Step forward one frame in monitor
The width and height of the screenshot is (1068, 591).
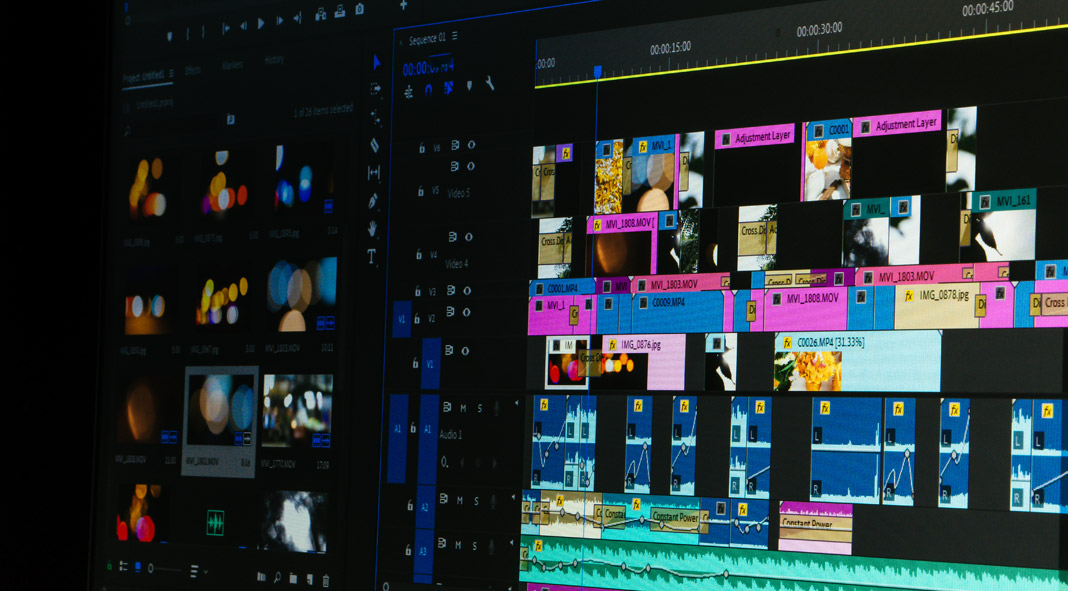pos(279,22)
